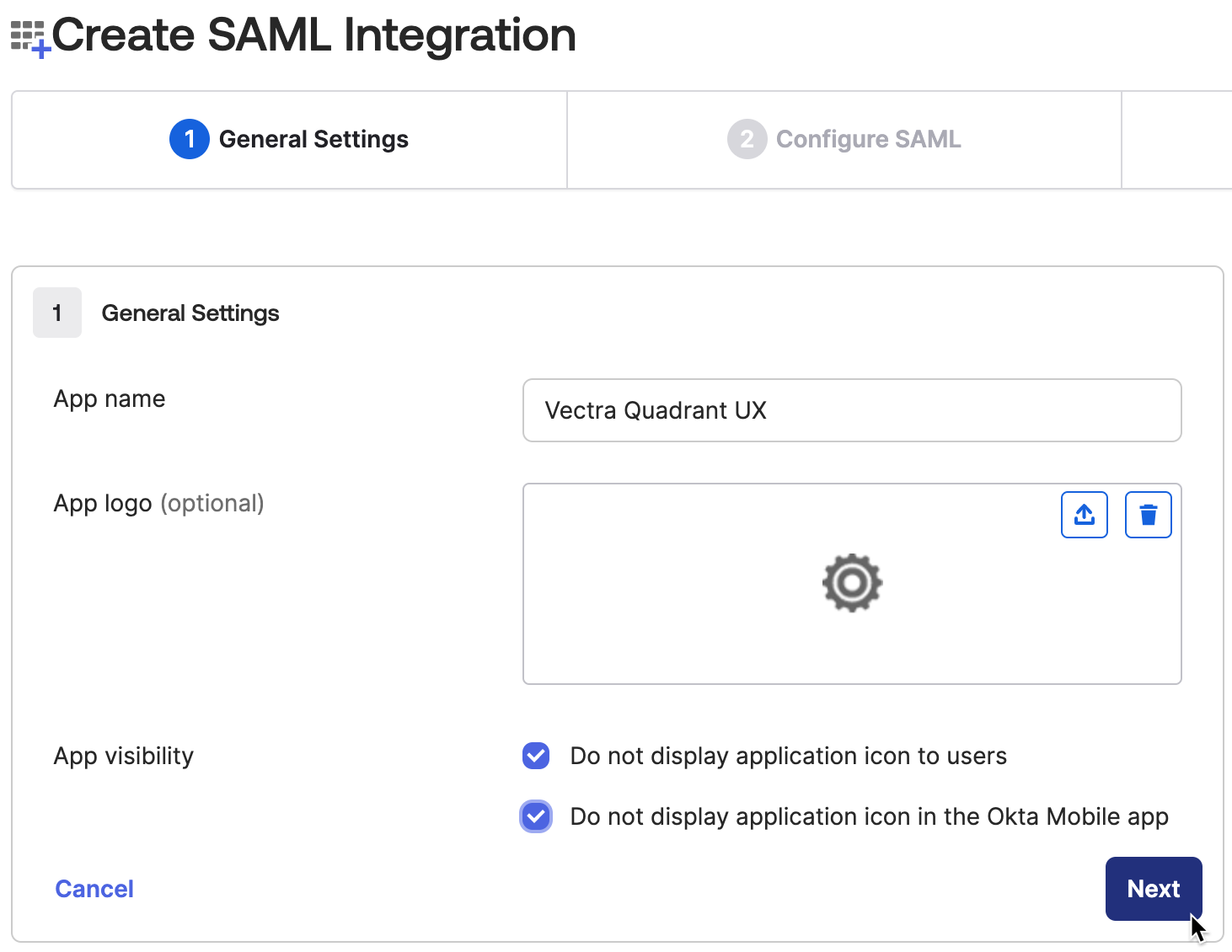
Task: Uncheck Do not display application icon to users
Action: (536, 756)
